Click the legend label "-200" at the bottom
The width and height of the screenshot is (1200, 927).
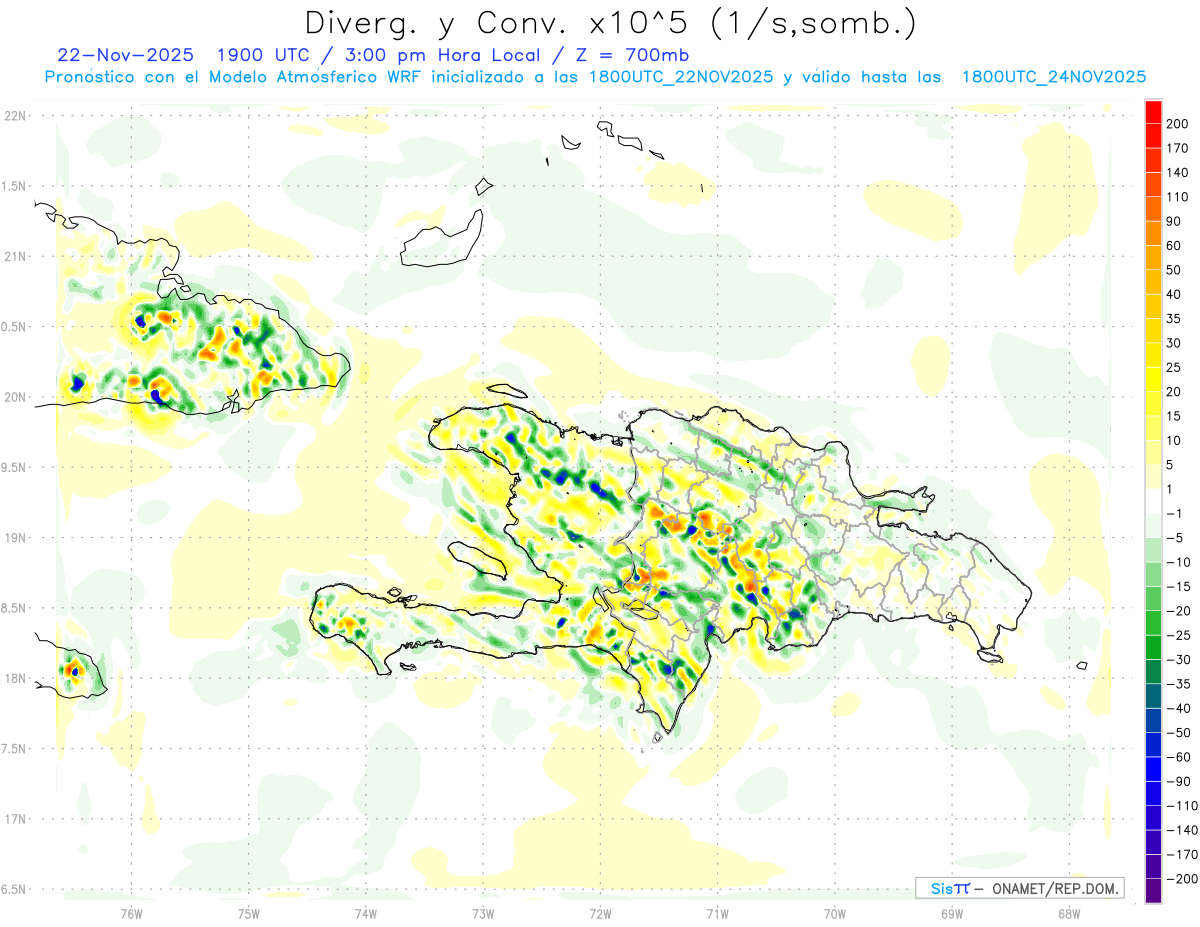[1180, 879]
